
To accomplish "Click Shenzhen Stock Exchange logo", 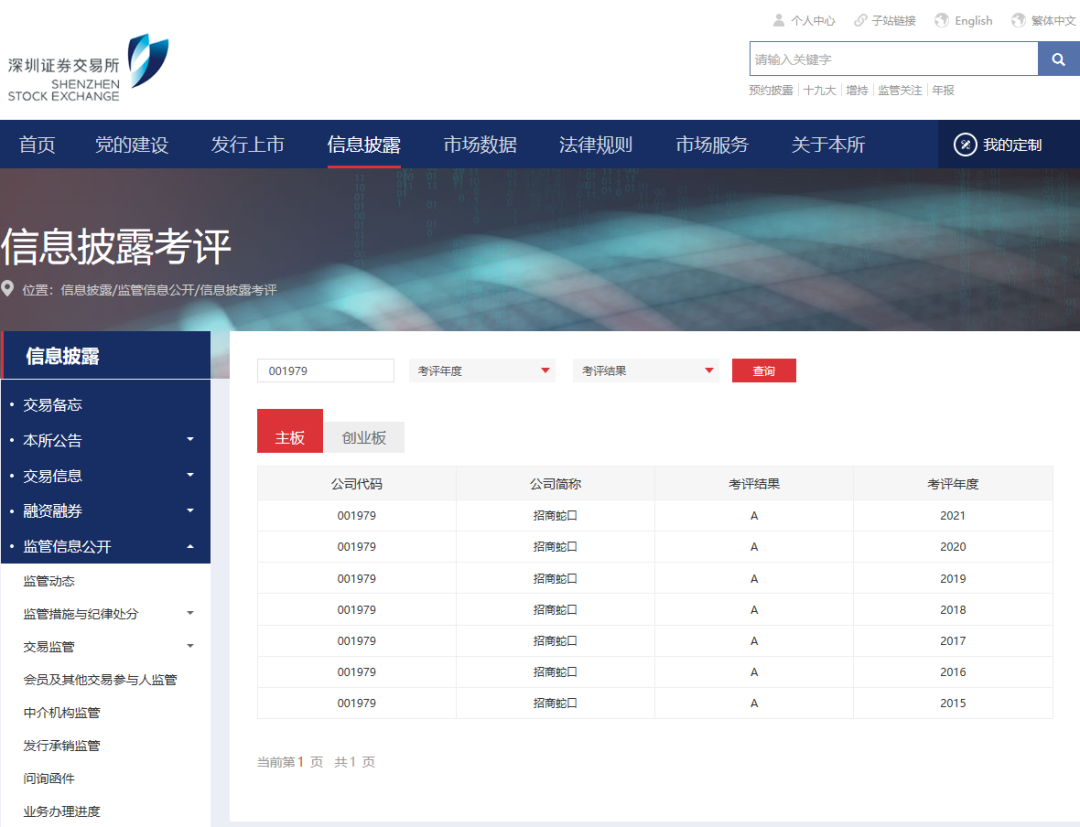I will pyautogui.click(x=88, y=69).
